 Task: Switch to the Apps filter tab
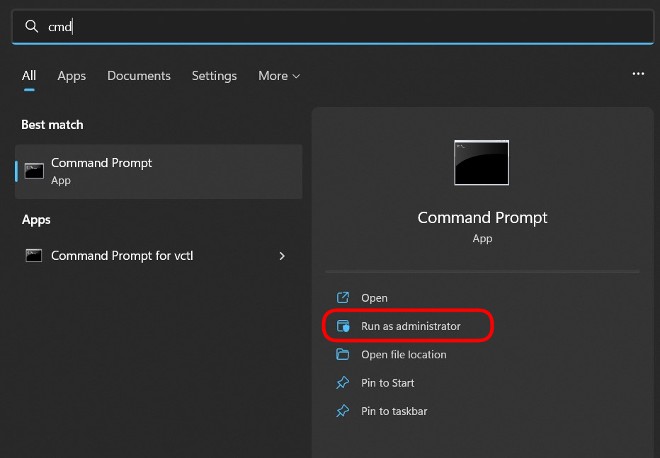(72, 76)
